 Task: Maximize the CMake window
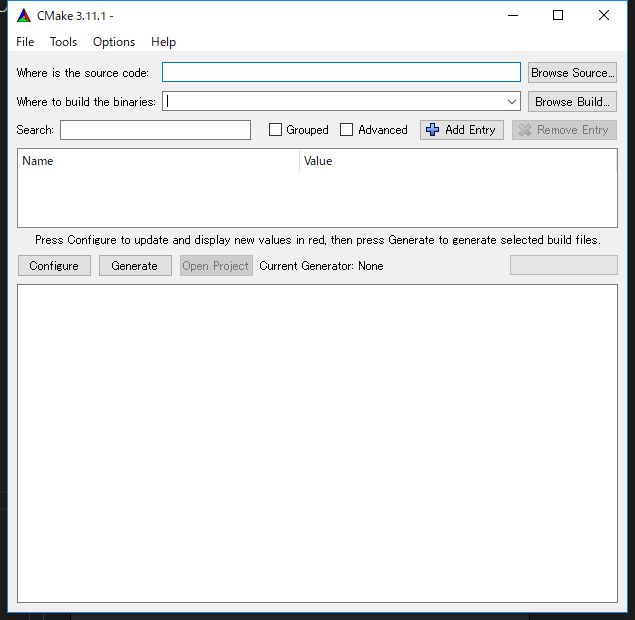558,15
